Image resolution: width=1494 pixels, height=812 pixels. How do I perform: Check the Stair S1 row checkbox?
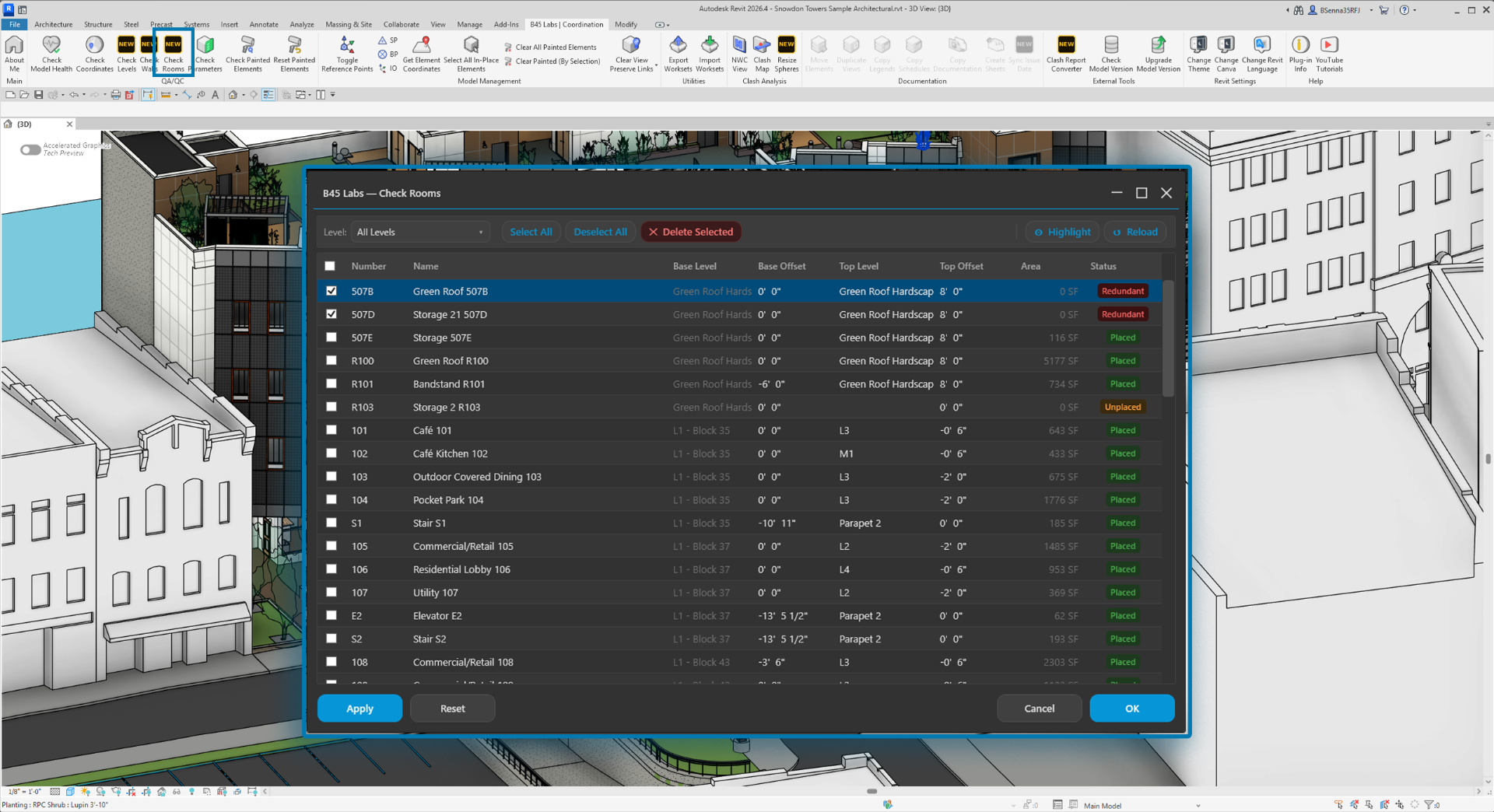pyautogui.click(x=331, y=523)
